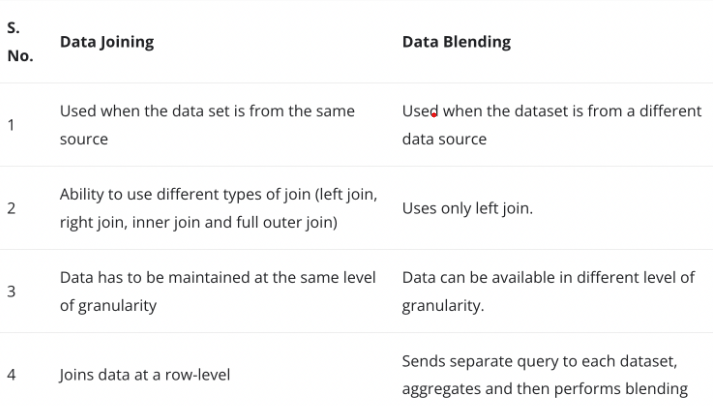Viewport: 713px width, 406px height.
Task: Click 'Used when the dataset is from a different' text
Action: pyautogui.click(x=551, y=111)
